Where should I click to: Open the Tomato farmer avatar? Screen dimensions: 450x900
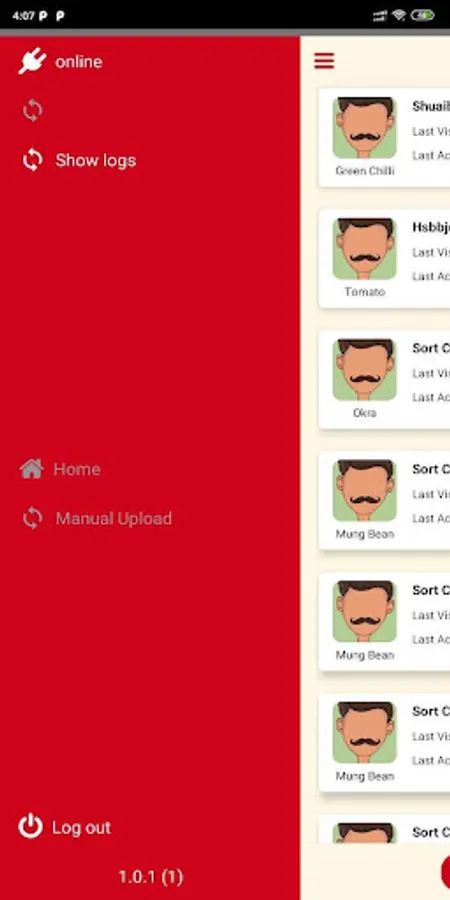pyautogui.click(x=364, y=249)
